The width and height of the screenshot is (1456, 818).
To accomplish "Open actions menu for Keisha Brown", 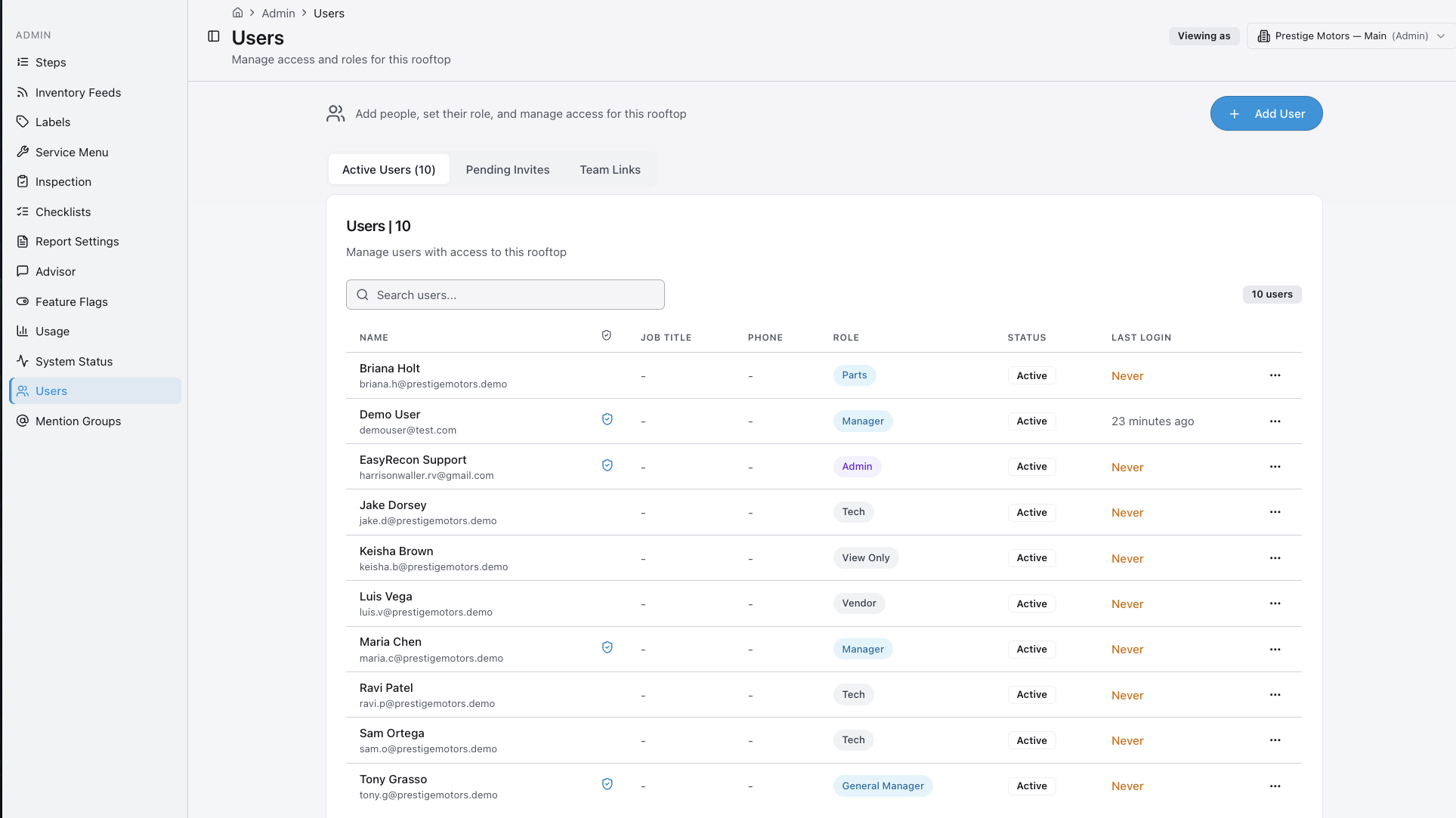I will pos(1275,558).
